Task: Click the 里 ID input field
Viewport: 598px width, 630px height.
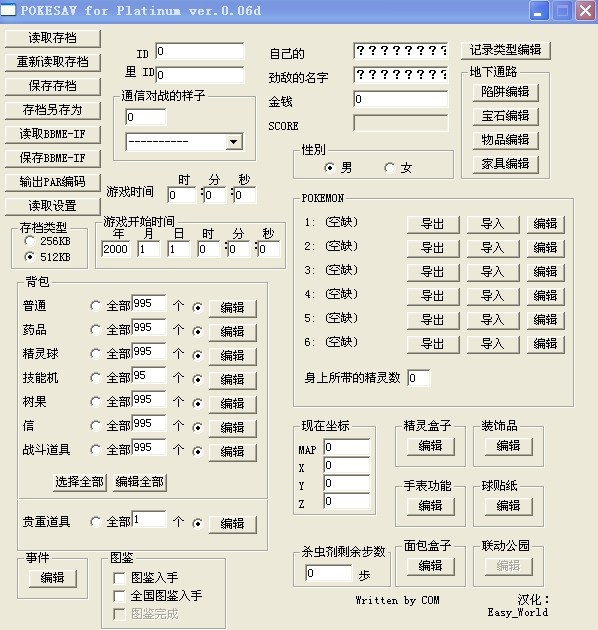Action: tap(200, 75)
